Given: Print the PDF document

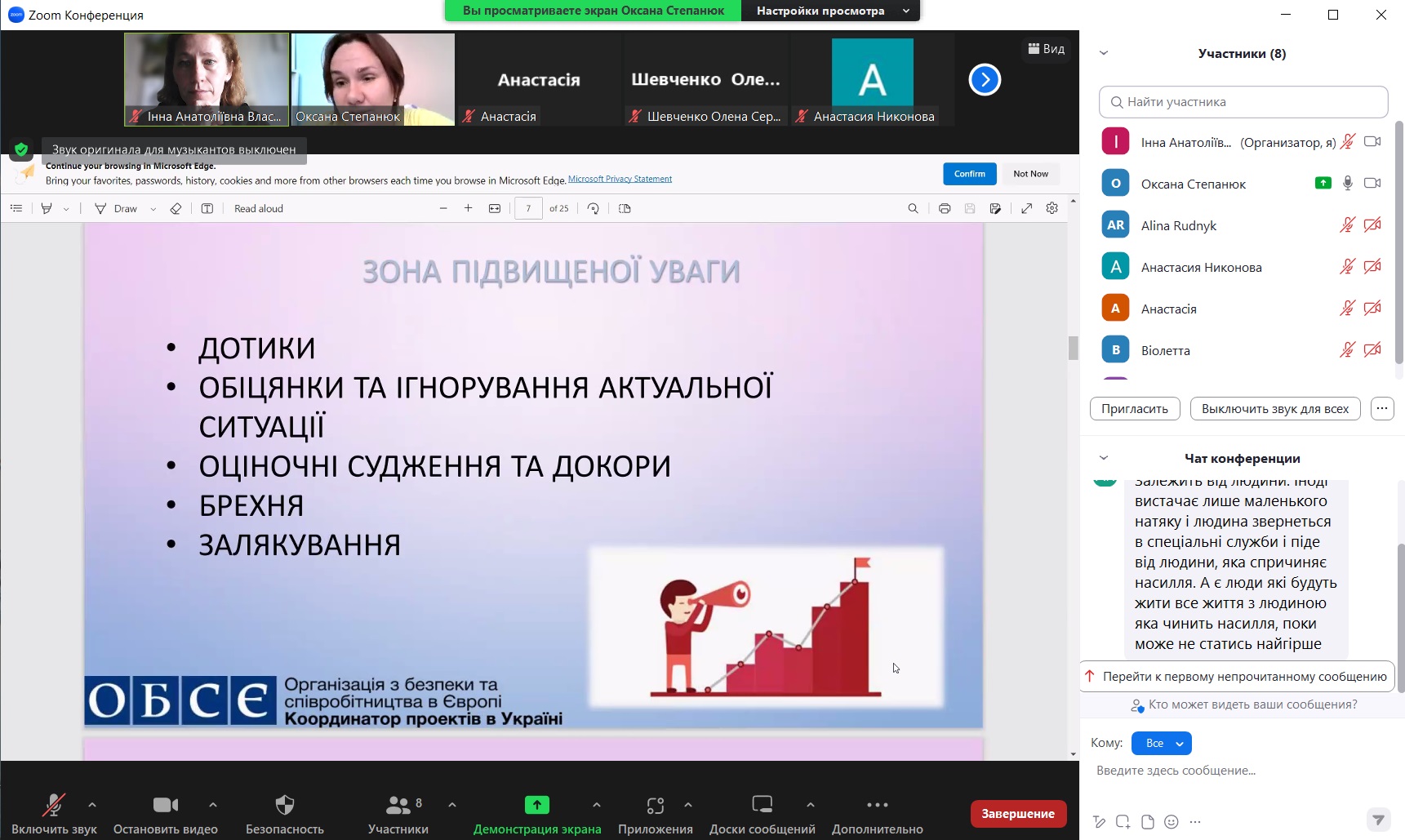Looking at the screenshot, I should 945,208.
